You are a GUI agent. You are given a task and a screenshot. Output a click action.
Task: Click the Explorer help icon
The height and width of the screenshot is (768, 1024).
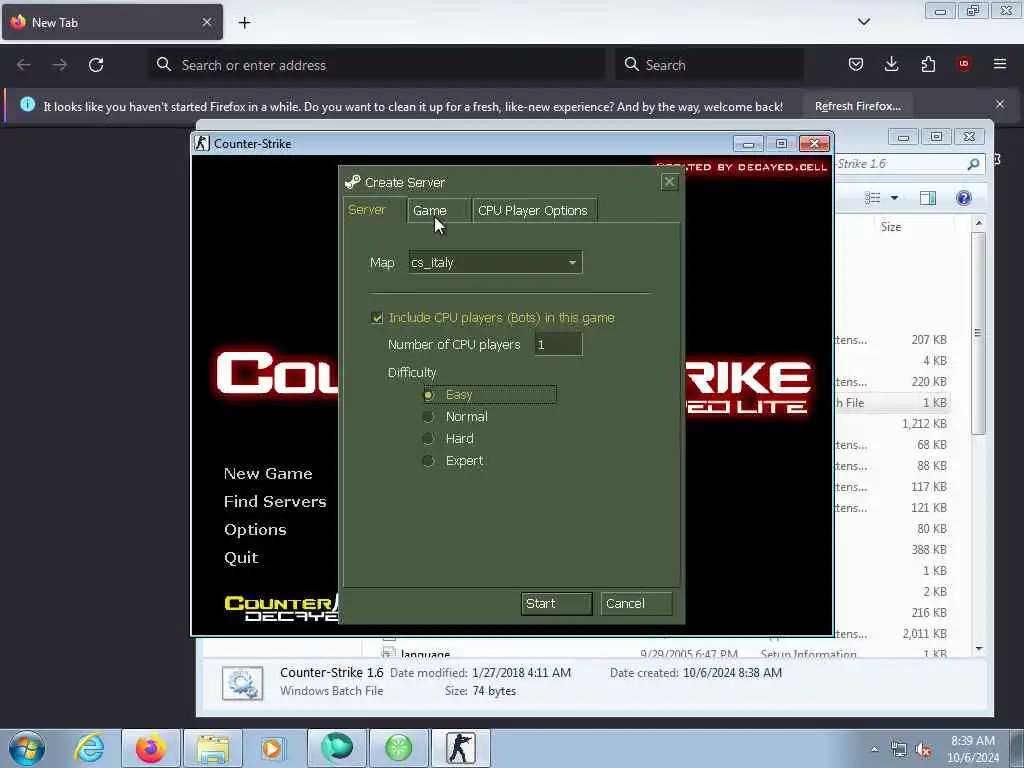pos(963,198)
